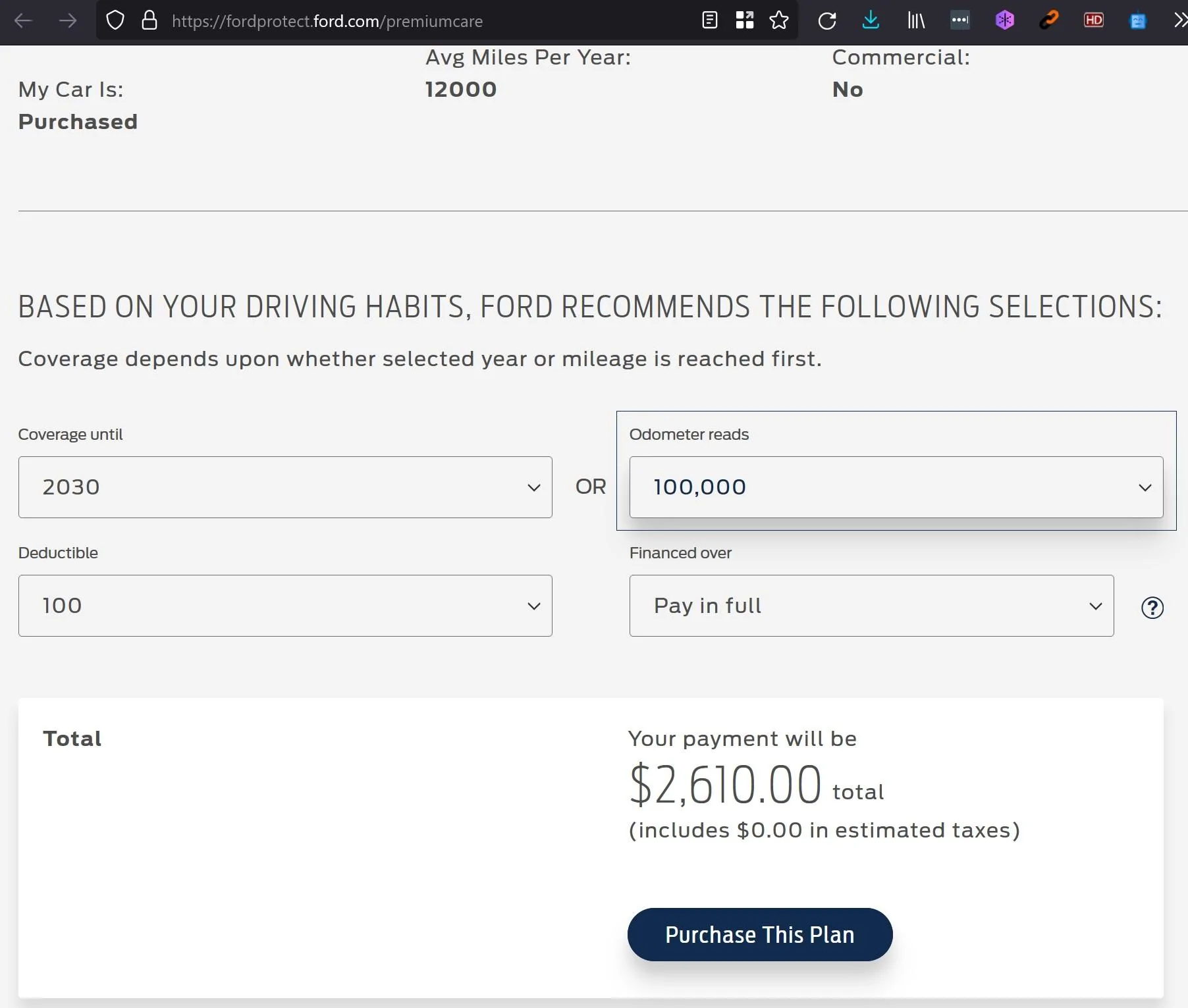The width and height of the screenshot is (1188, 1008).
Task: Click the Purchase This Plan button
Action: (x=760, y=934)
